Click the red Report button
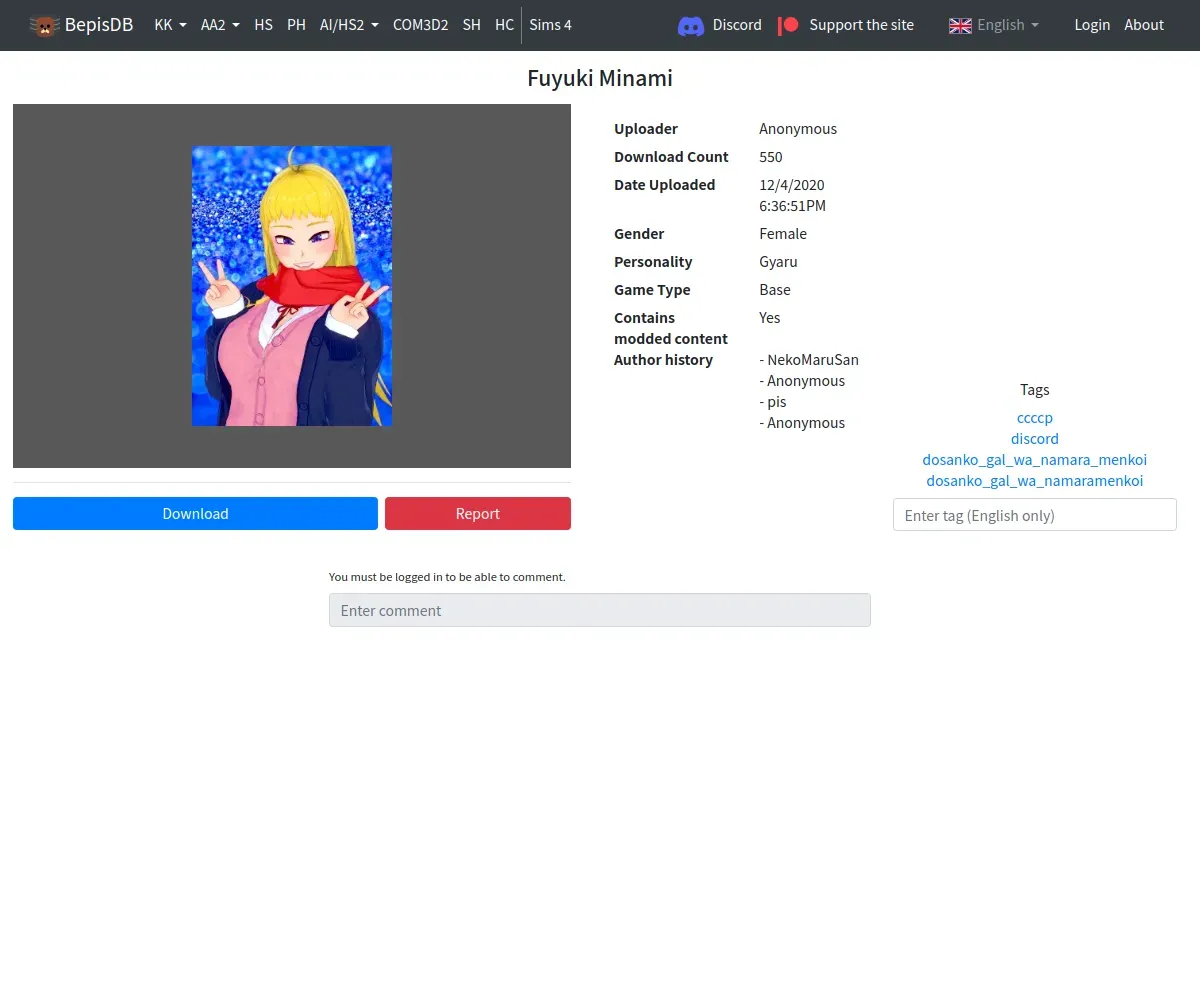Screen dimensions: 1200x1000 click(478, 513)
